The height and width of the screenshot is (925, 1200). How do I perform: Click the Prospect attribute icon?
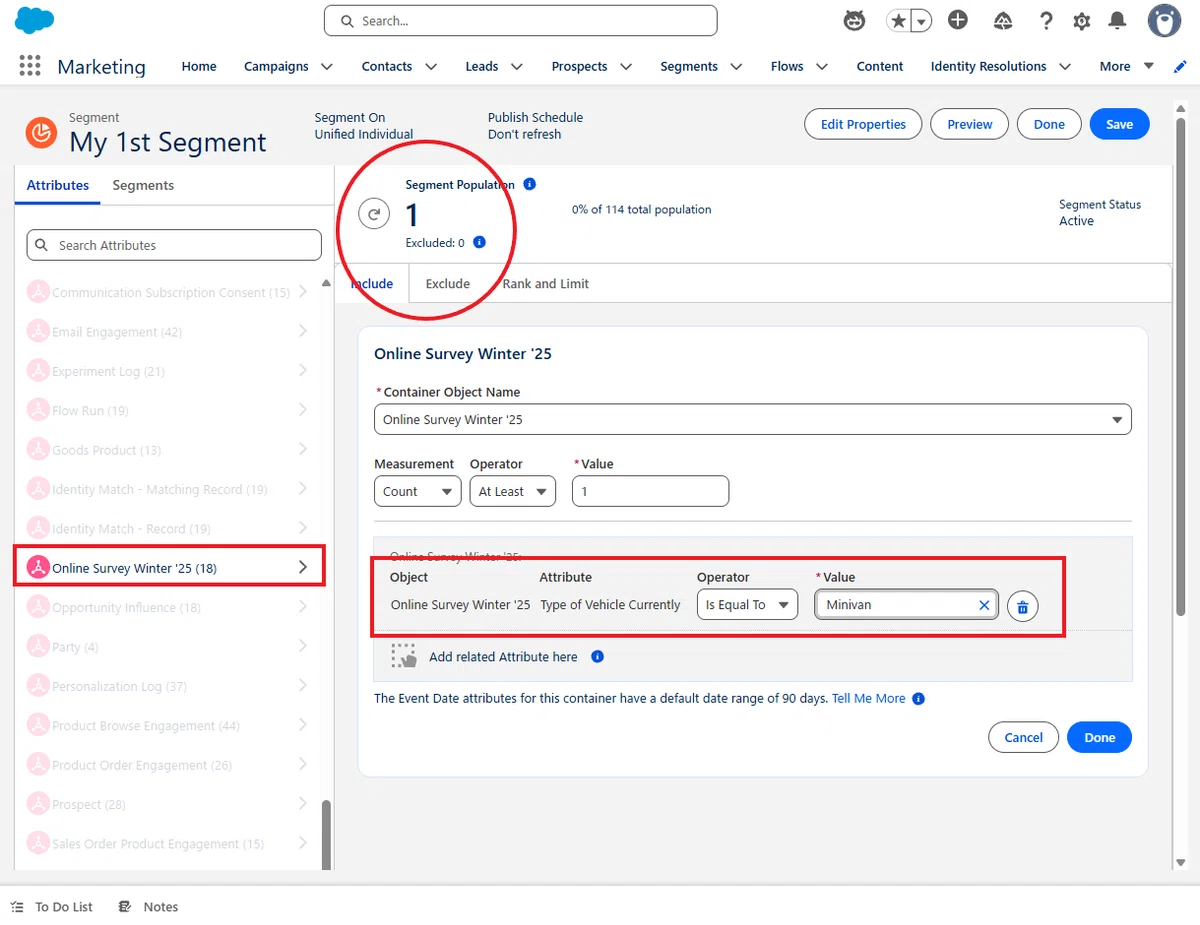tap(38, 804)
